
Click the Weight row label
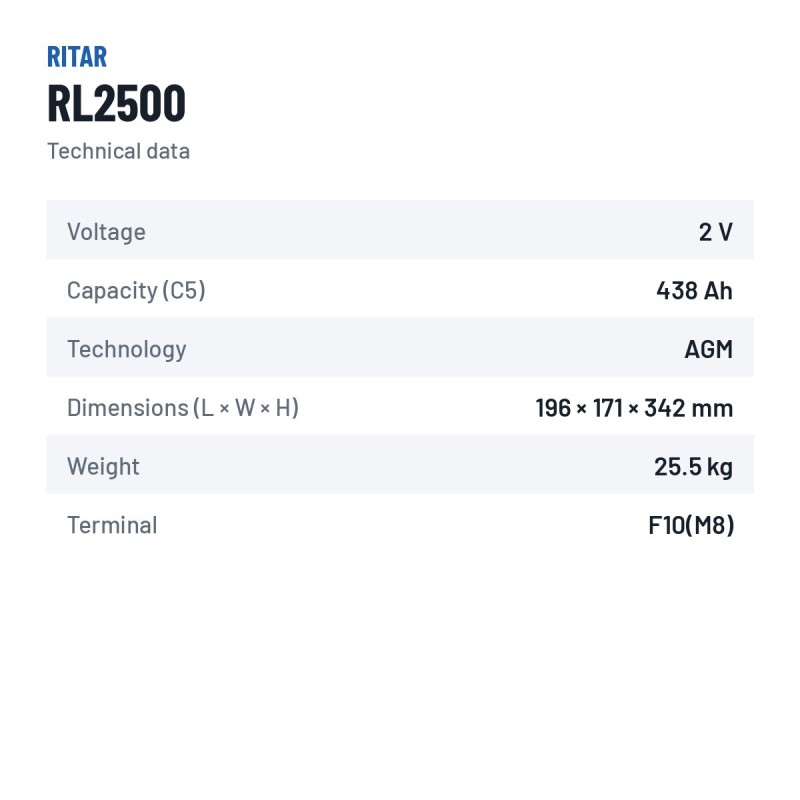[x=103, y=466]
